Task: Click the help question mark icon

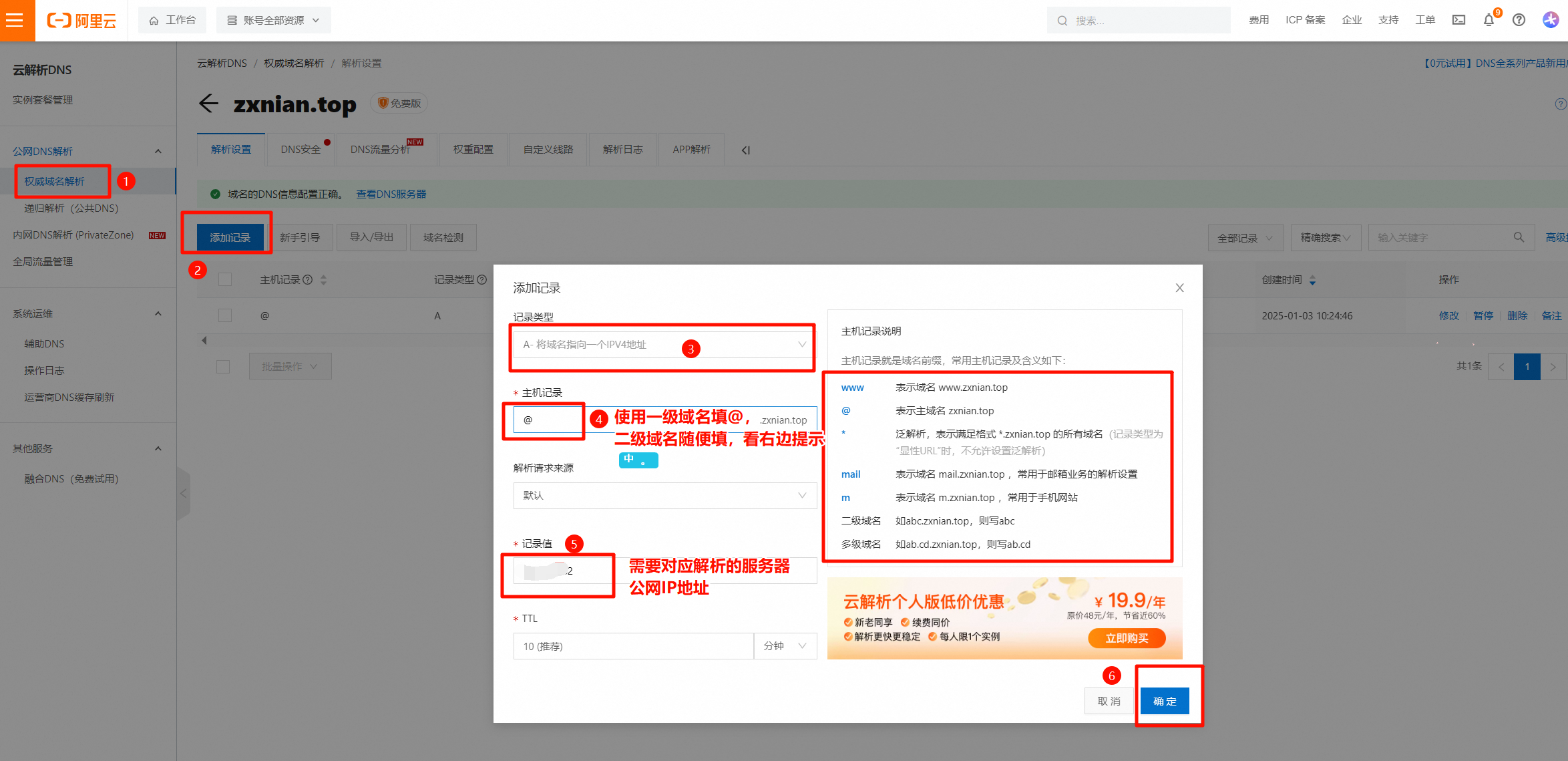Action: click(x=1519, y=20)
